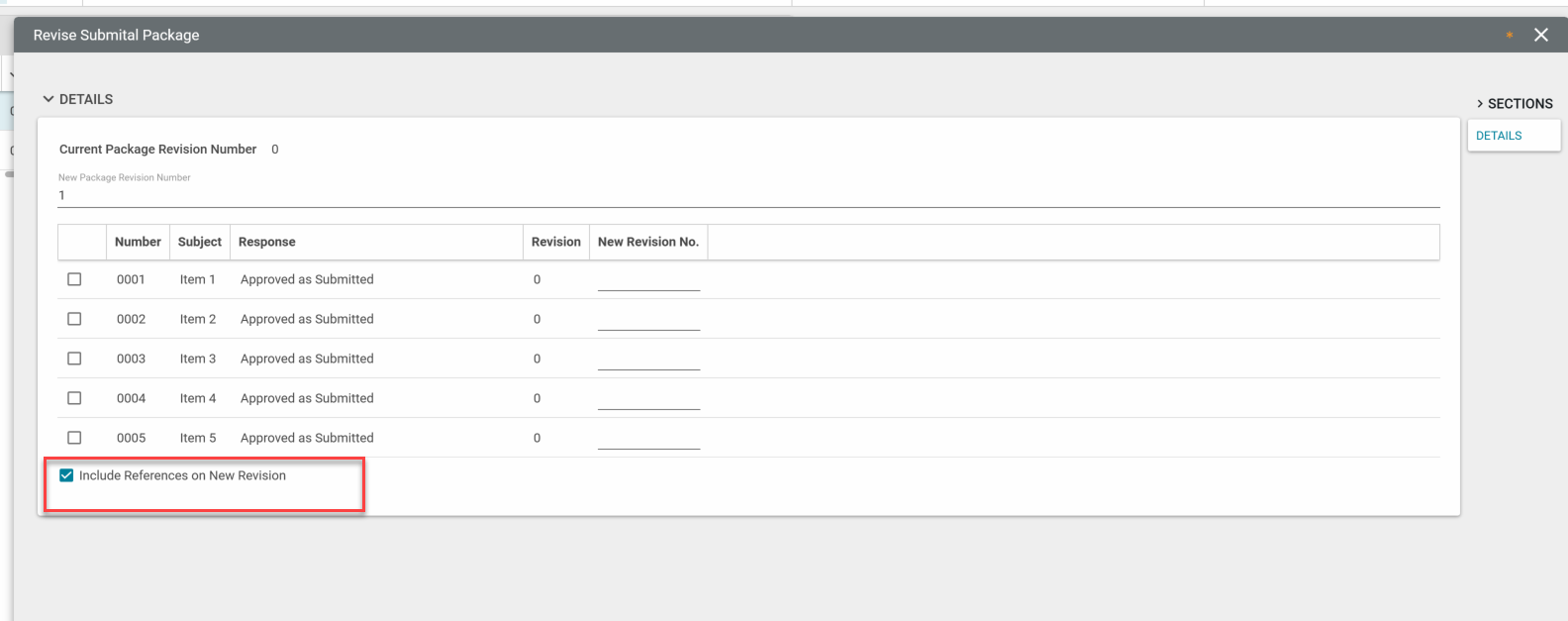Click New Revision No. field for Item 5
The image size is (1568, 621).
tap(648, 439)
